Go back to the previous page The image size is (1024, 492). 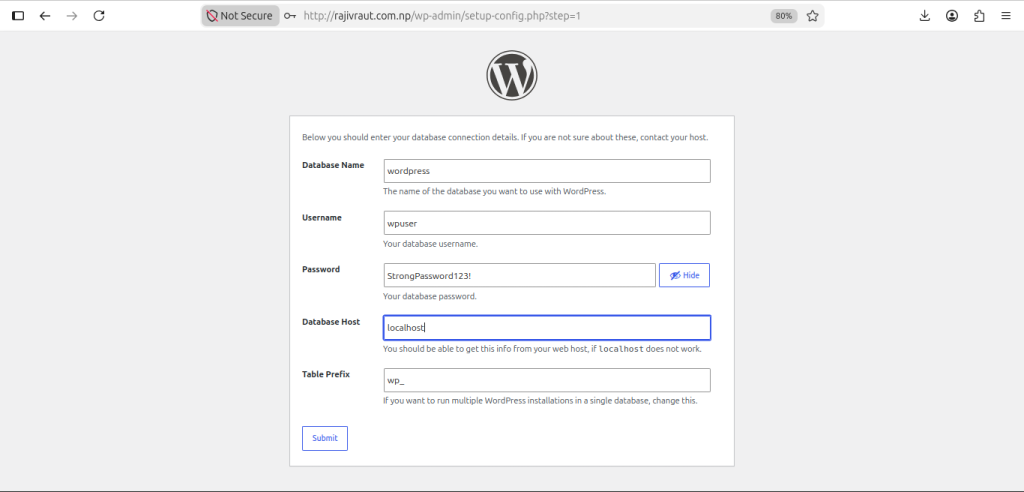point(45,16)
